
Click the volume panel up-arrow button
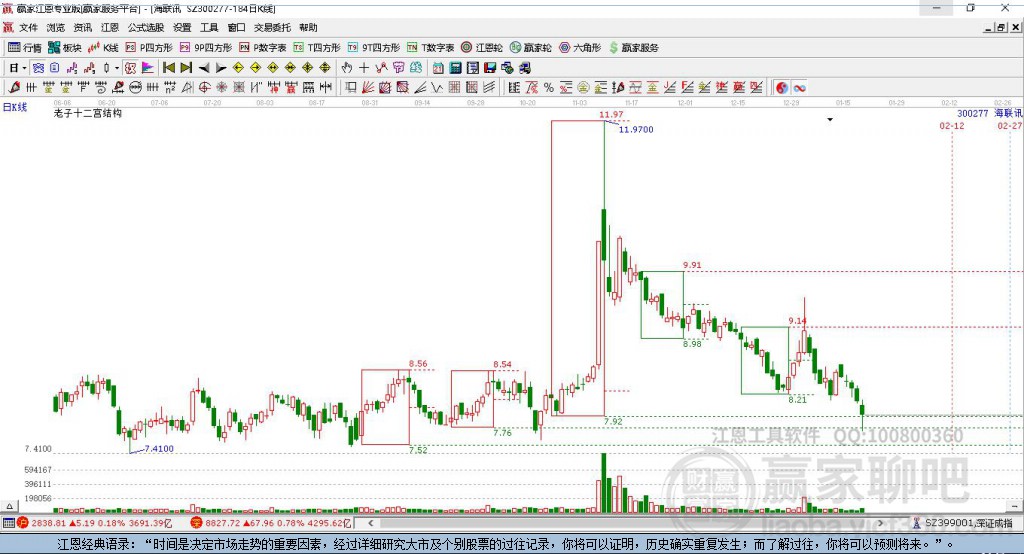tap(9, 506)
